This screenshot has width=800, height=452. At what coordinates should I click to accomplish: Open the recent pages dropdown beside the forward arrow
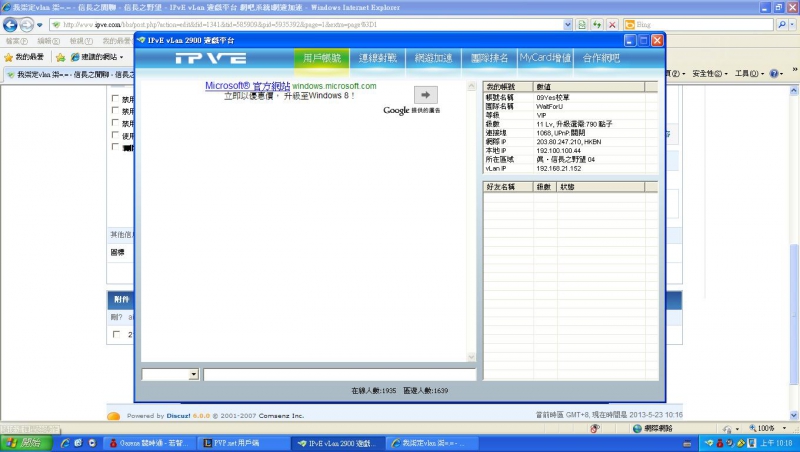[x=40, y=24]
